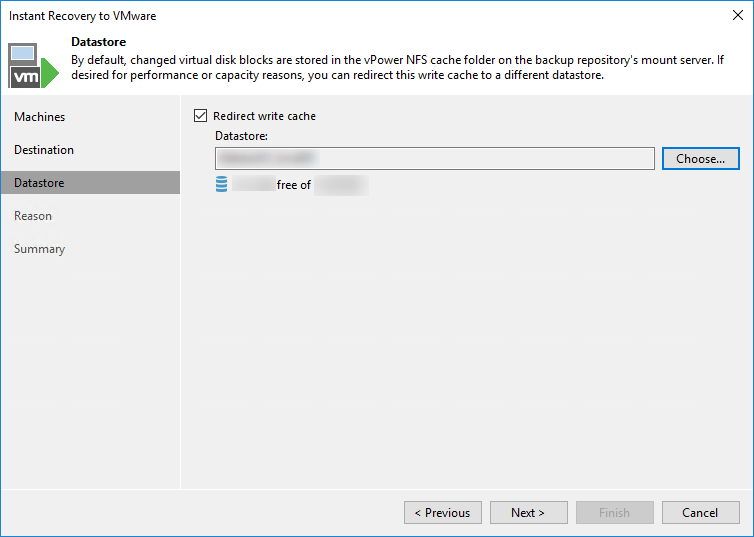Proceed with the Next button
Viewport: 754px width, 537px height.
click(528, 513)
